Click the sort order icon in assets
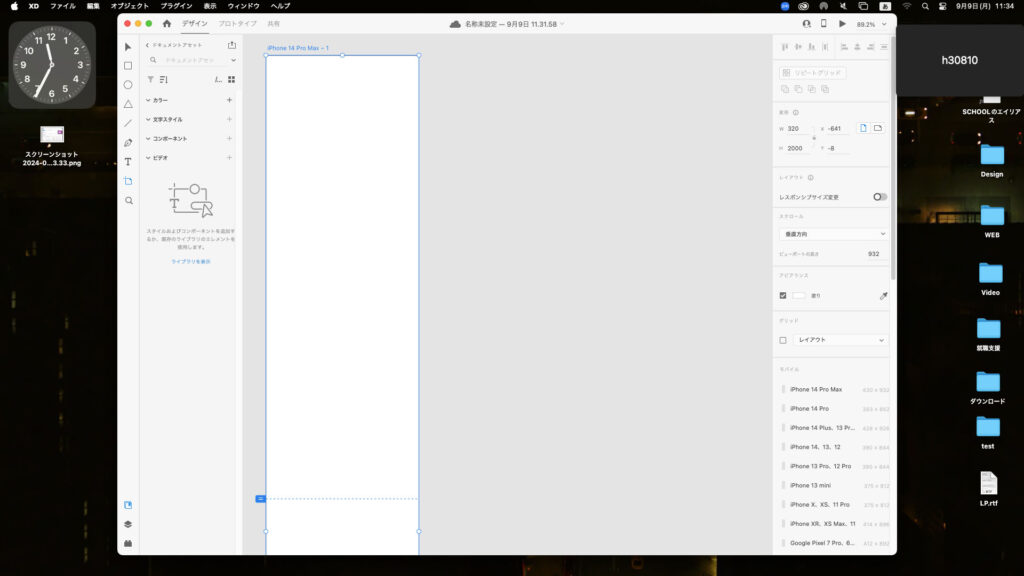 pos(164,80)
